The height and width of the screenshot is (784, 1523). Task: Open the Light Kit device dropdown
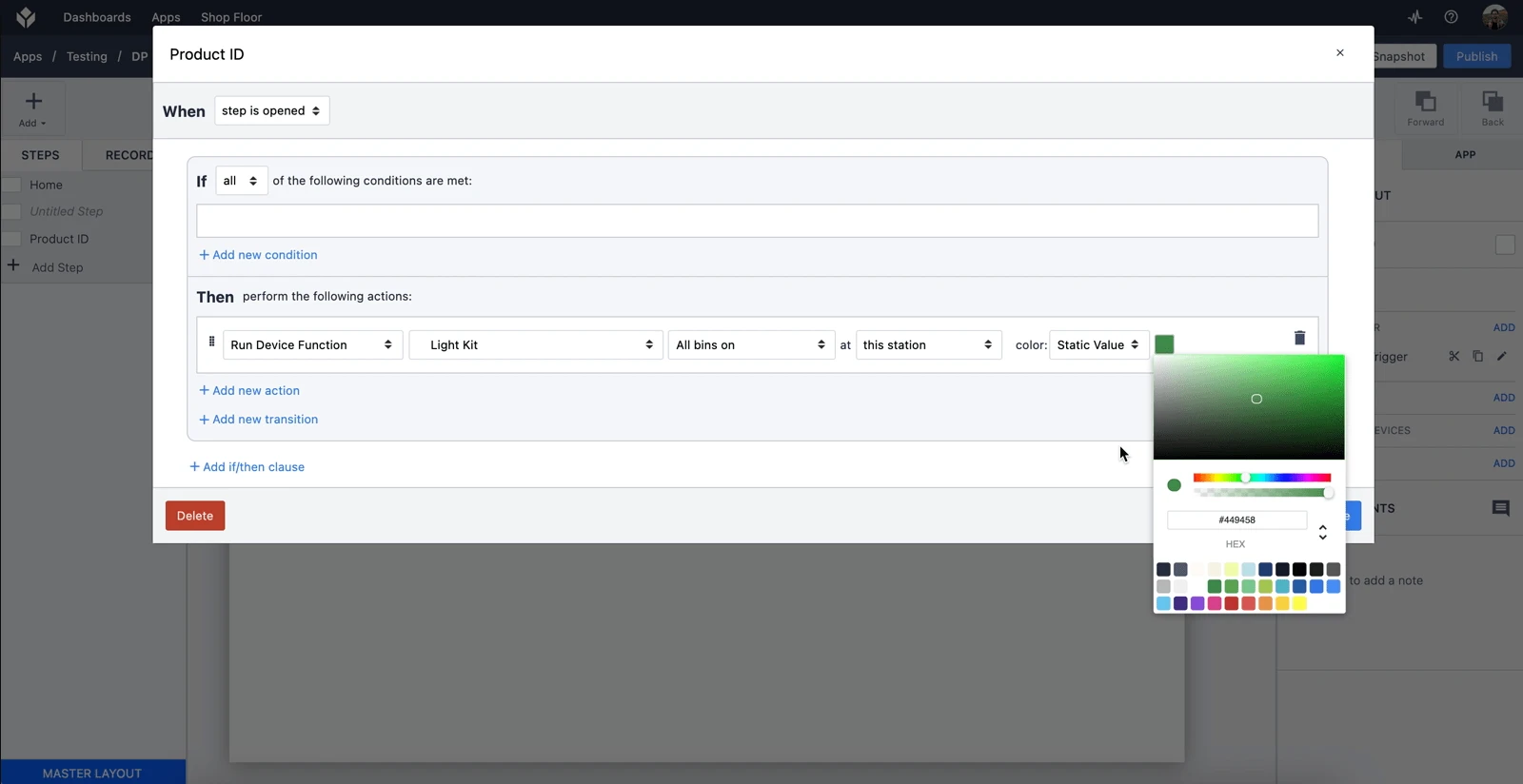click(536, 344)
